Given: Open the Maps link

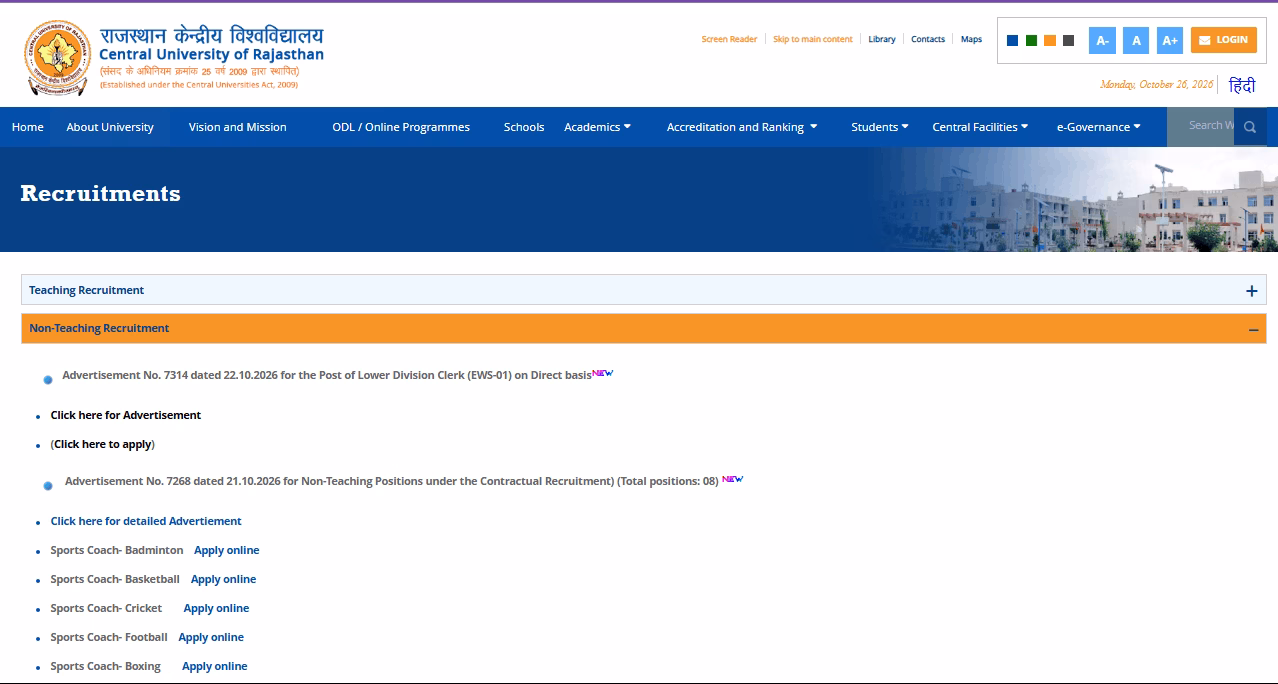Looking at the screenshot, I should tap(971, 39).
